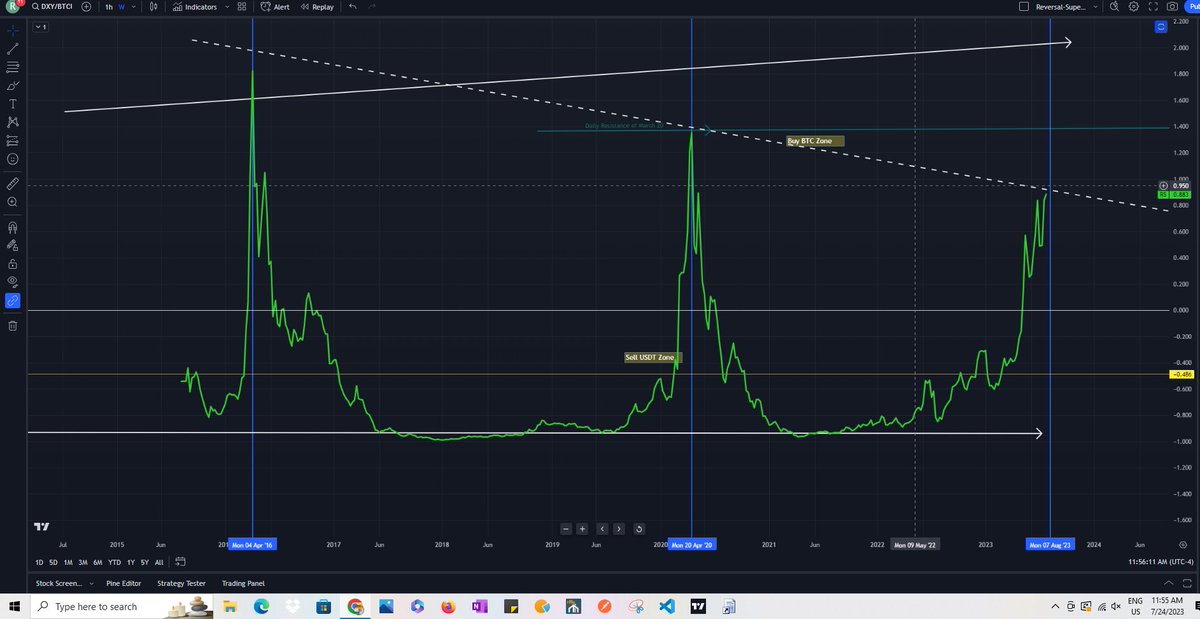Expand the timeframe interval dropdown
The width and height of the screenshot is (1200, 619).
(133, 6)
